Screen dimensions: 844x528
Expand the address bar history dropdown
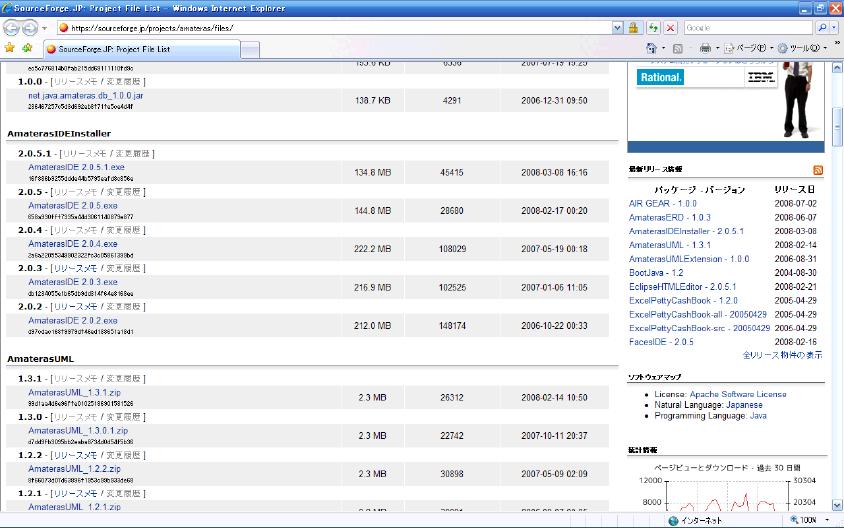pyautogui.click(x=617, y=27)
